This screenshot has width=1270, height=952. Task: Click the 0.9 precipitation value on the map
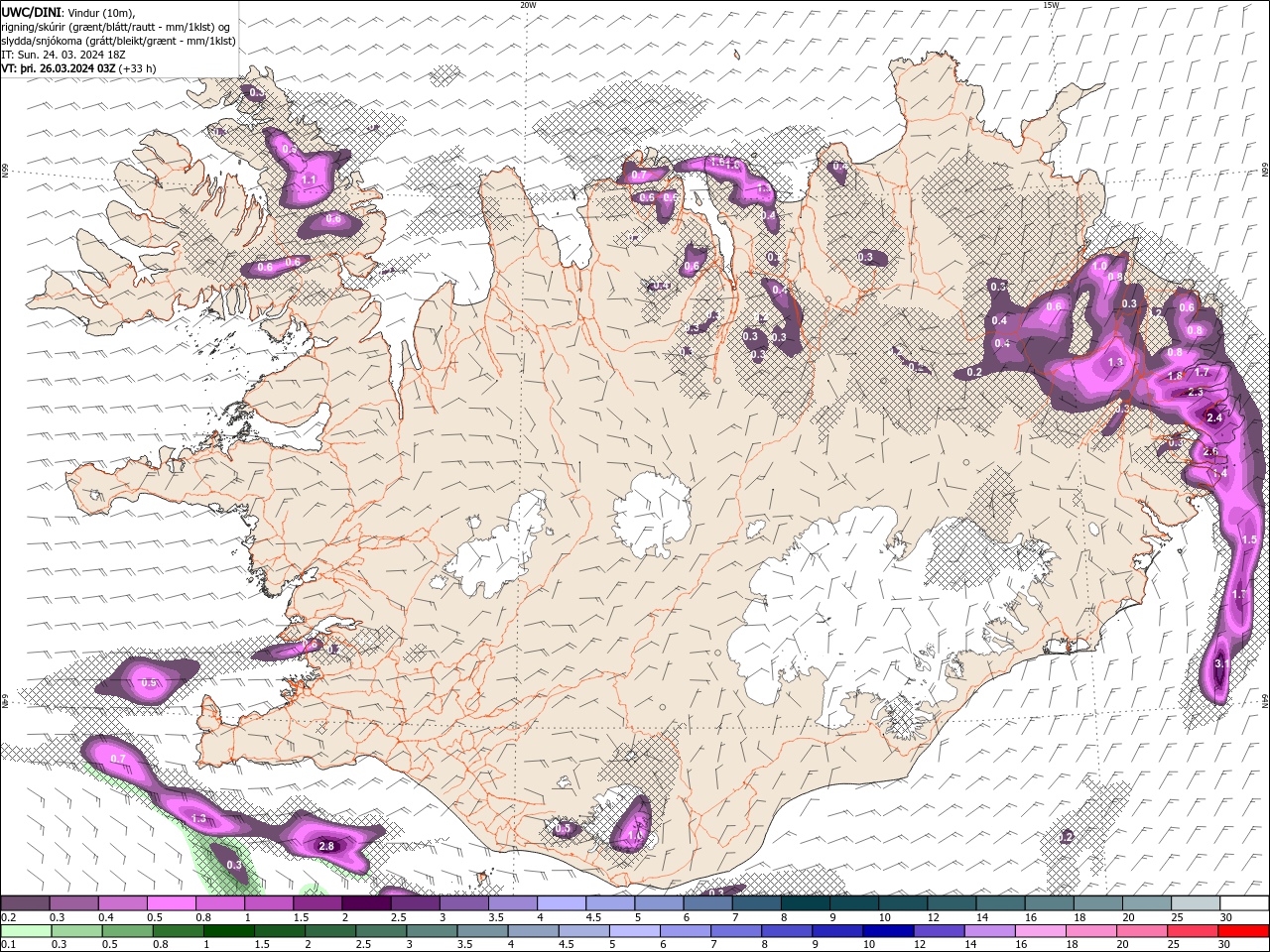[x=149, y=683]
